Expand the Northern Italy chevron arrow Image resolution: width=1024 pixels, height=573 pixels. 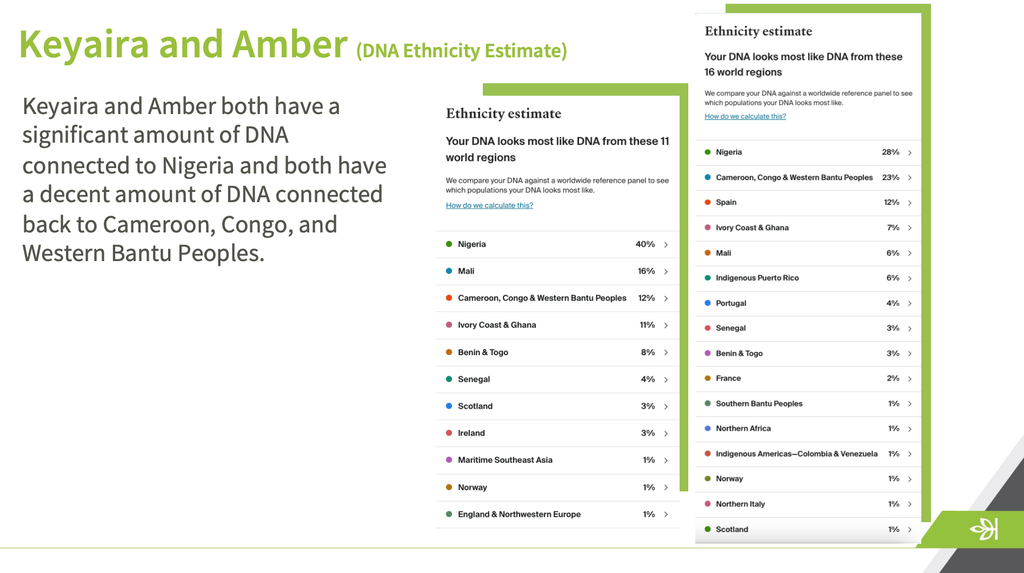910,504
